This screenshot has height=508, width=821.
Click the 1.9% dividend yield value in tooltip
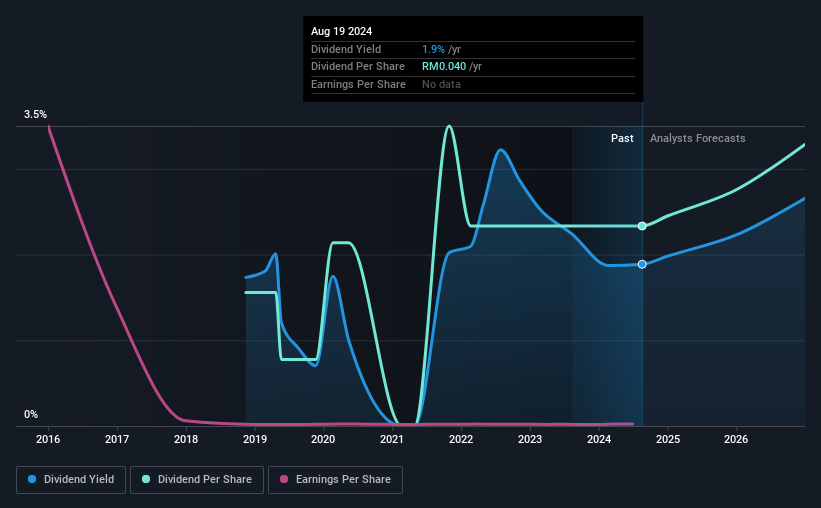434,49
